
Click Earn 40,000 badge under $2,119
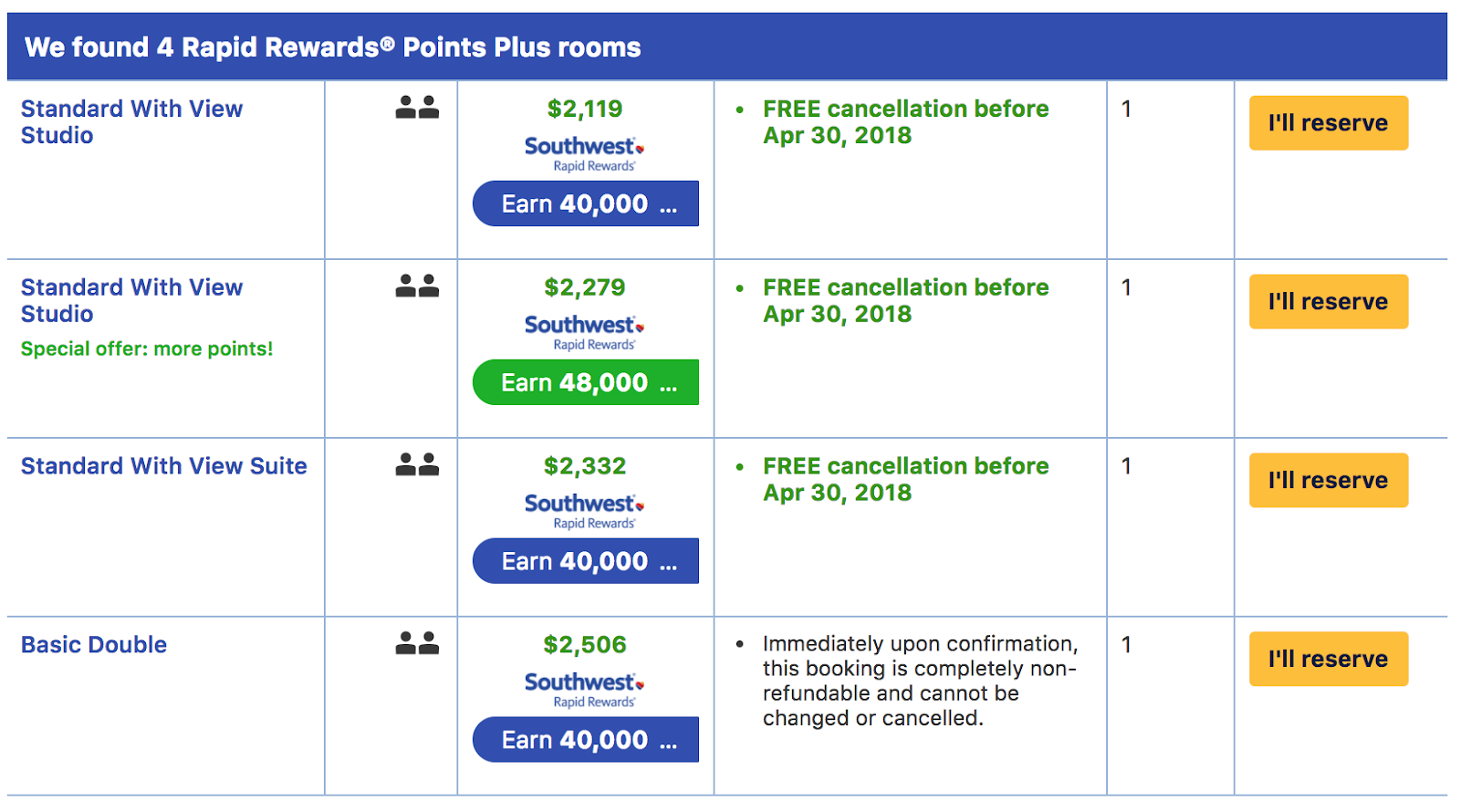(586, 203)
